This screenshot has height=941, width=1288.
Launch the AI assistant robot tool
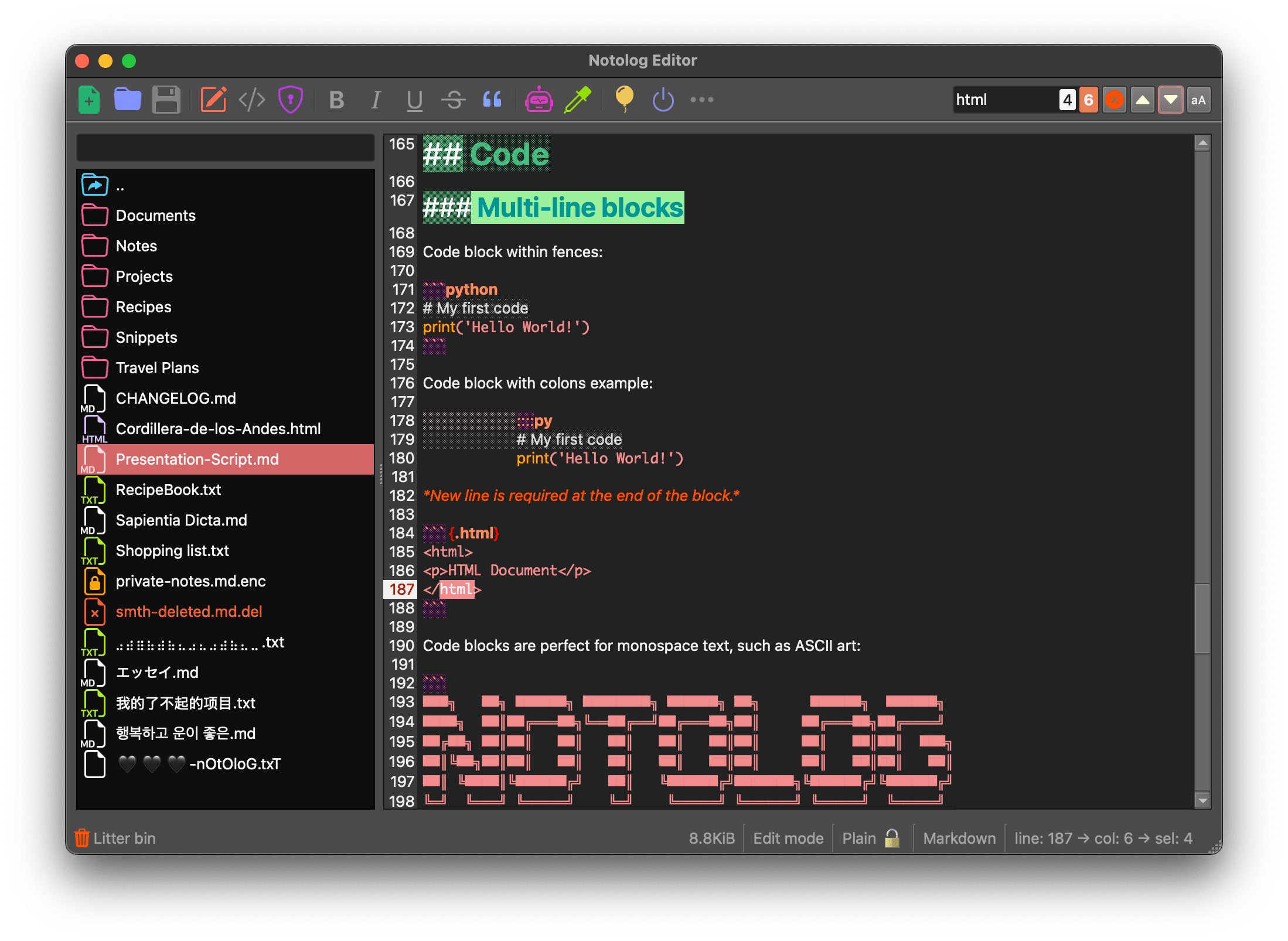click(x=539, y=99)
